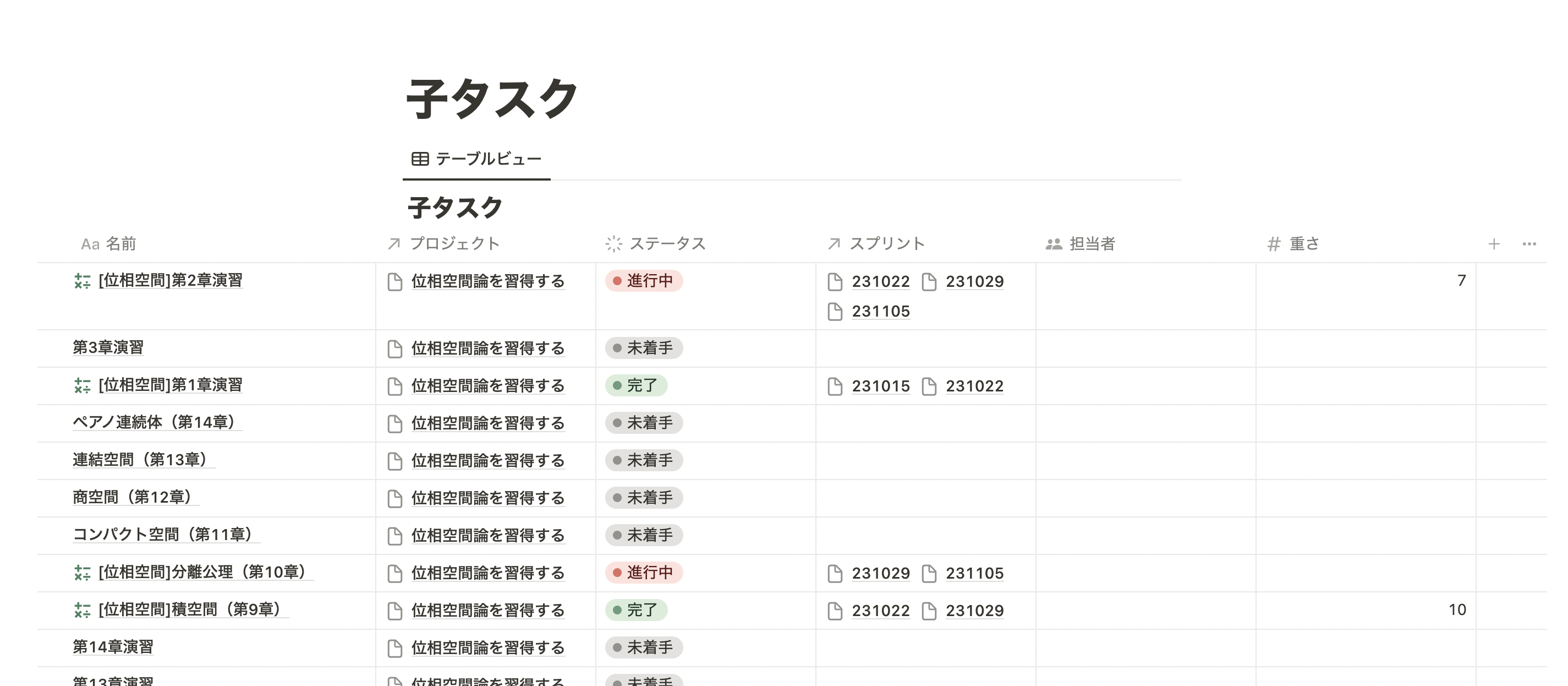Image resolution: width=1568 pixels, height=686 pixels.
Task: Click 未着手 status of 第3章演習 row
Action: (643, 349)
